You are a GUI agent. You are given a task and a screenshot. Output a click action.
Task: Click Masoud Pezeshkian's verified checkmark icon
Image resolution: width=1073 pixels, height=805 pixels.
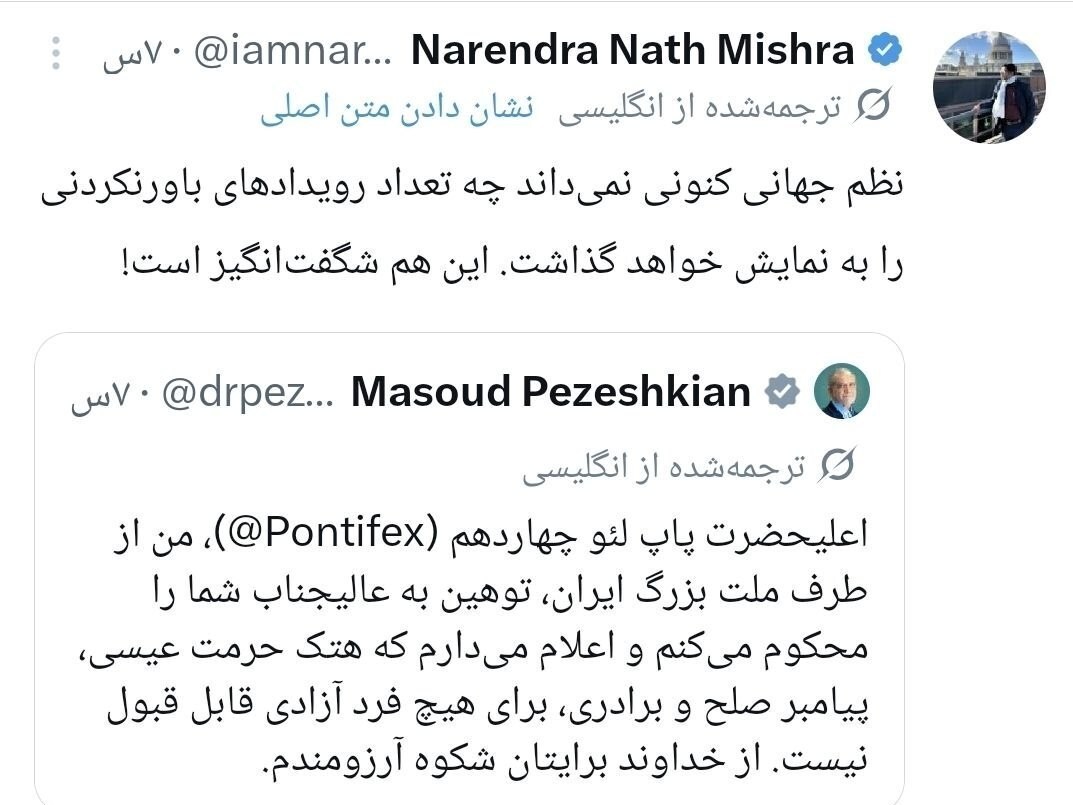(x=783, y=392)
